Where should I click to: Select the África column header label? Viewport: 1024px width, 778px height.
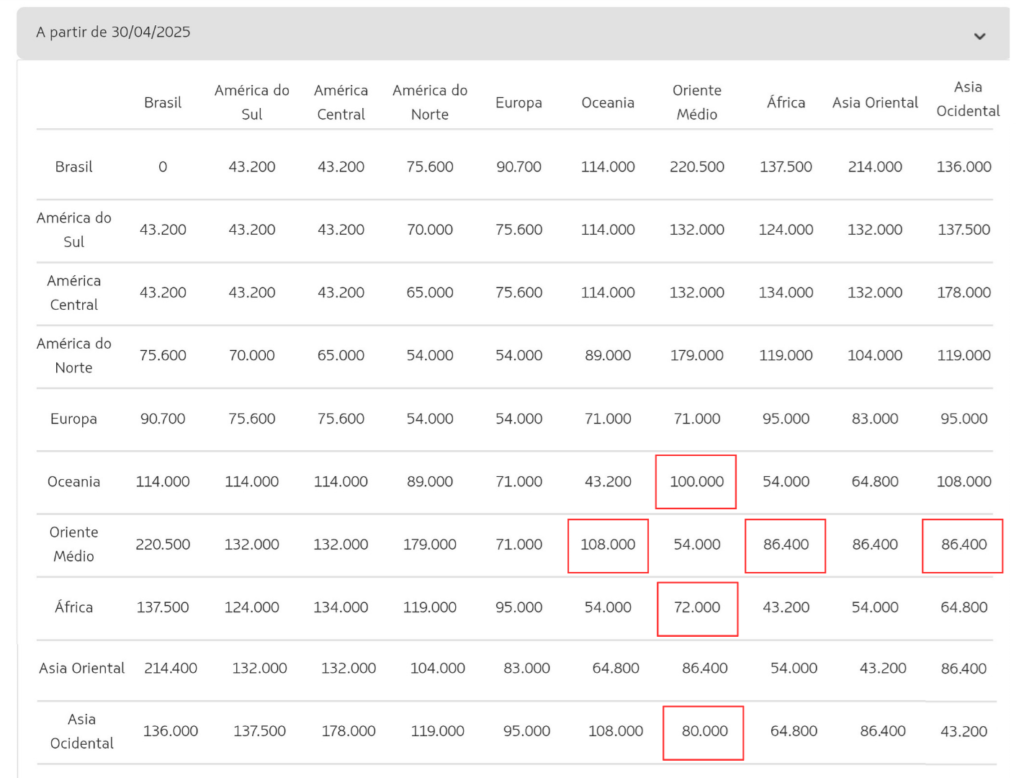[x=786, y=102]
